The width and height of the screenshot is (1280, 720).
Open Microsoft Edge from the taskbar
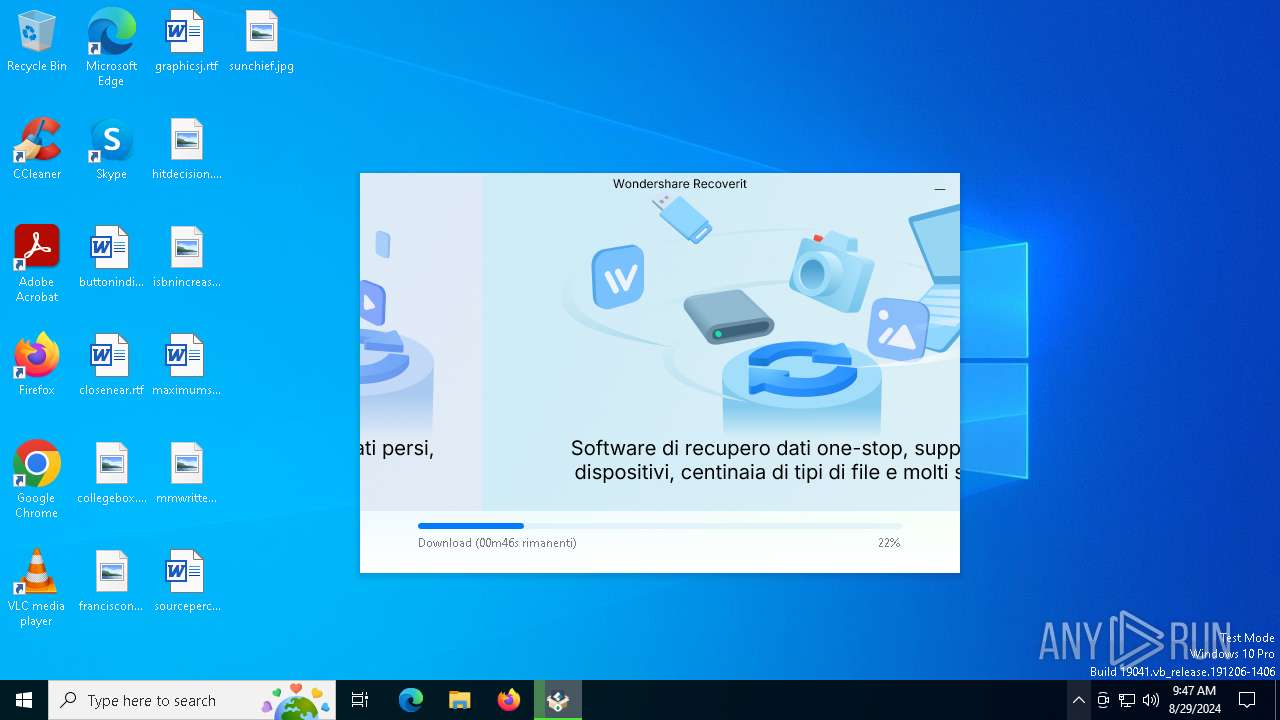411,700
